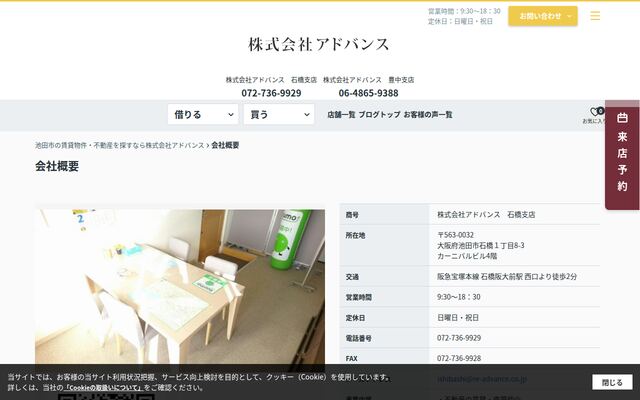Follow breadcrumb link 池田市の賃貸物件・不動産を探すなら

coord(120,145)
